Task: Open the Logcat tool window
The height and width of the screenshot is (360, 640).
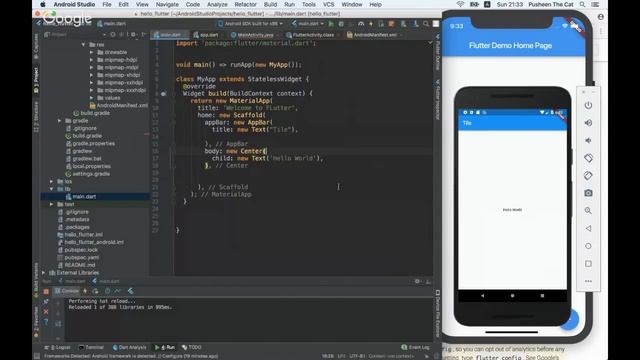Action: click(x=59, y=347)
